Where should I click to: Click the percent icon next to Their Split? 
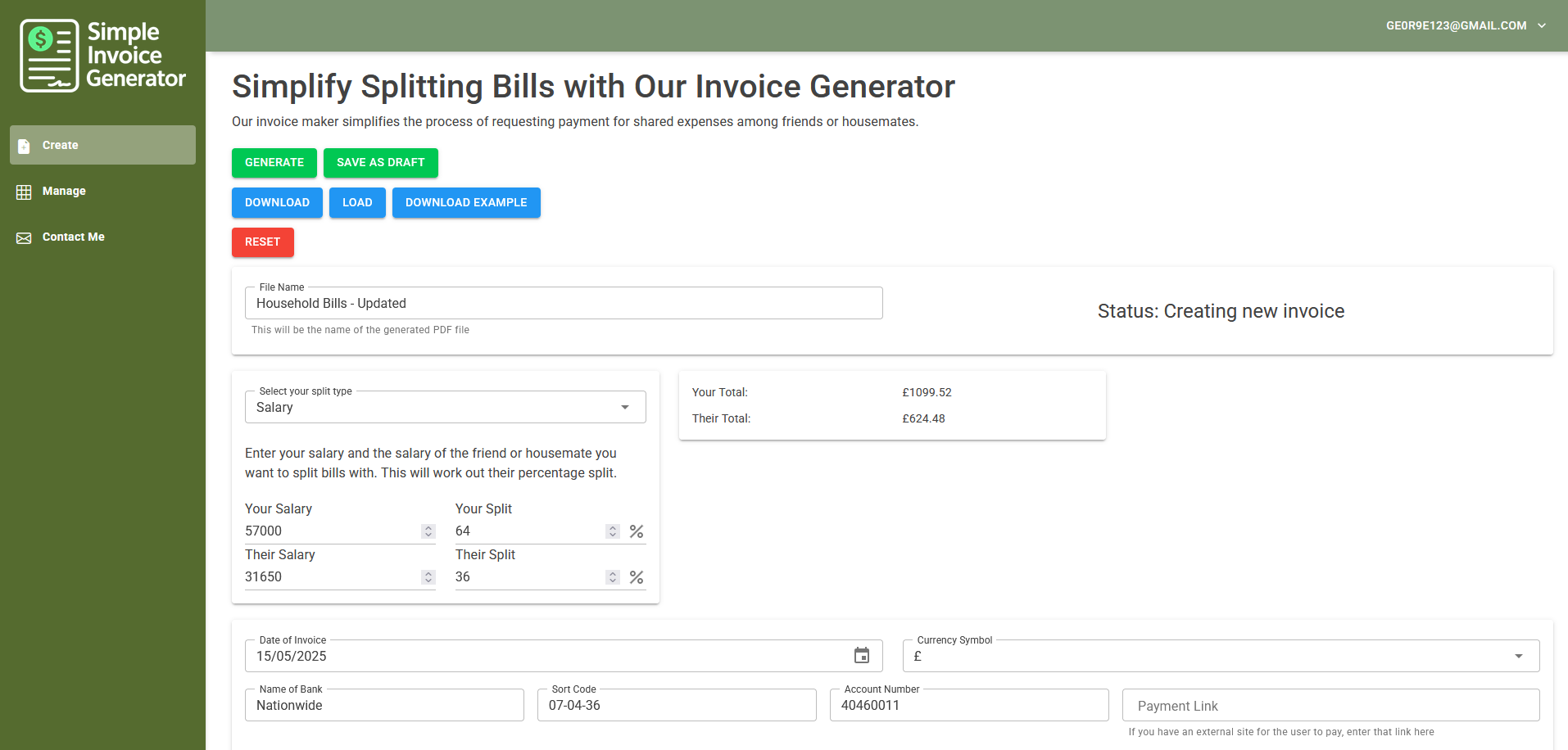(x=637, y=576)
